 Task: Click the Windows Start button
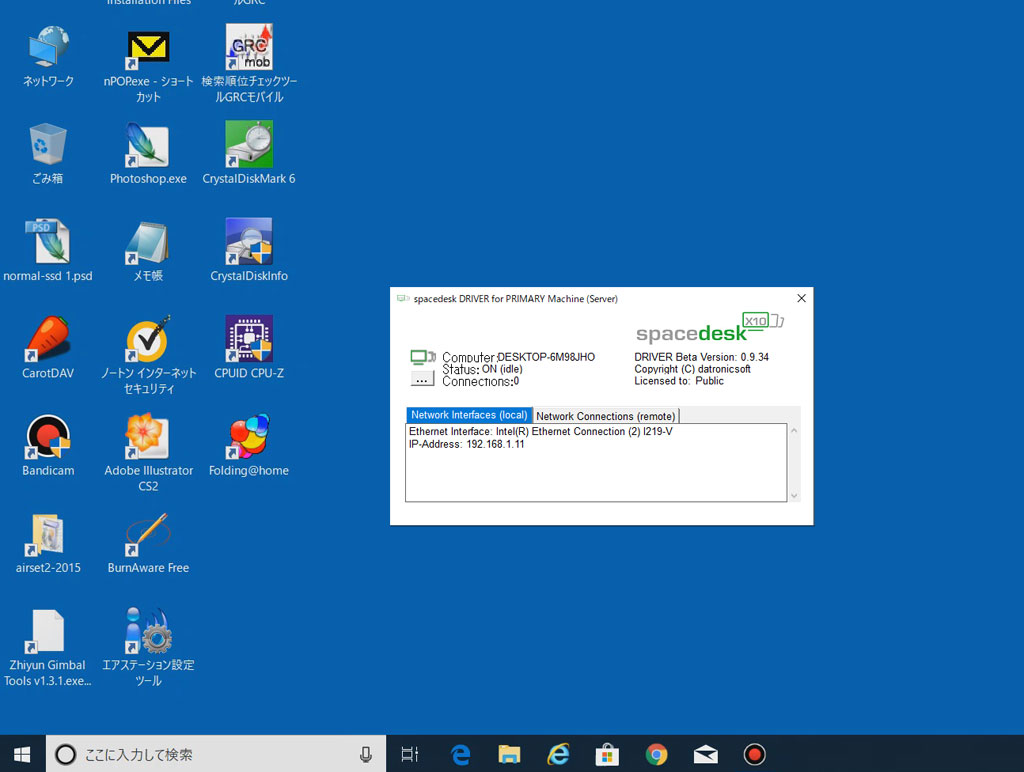22,754
